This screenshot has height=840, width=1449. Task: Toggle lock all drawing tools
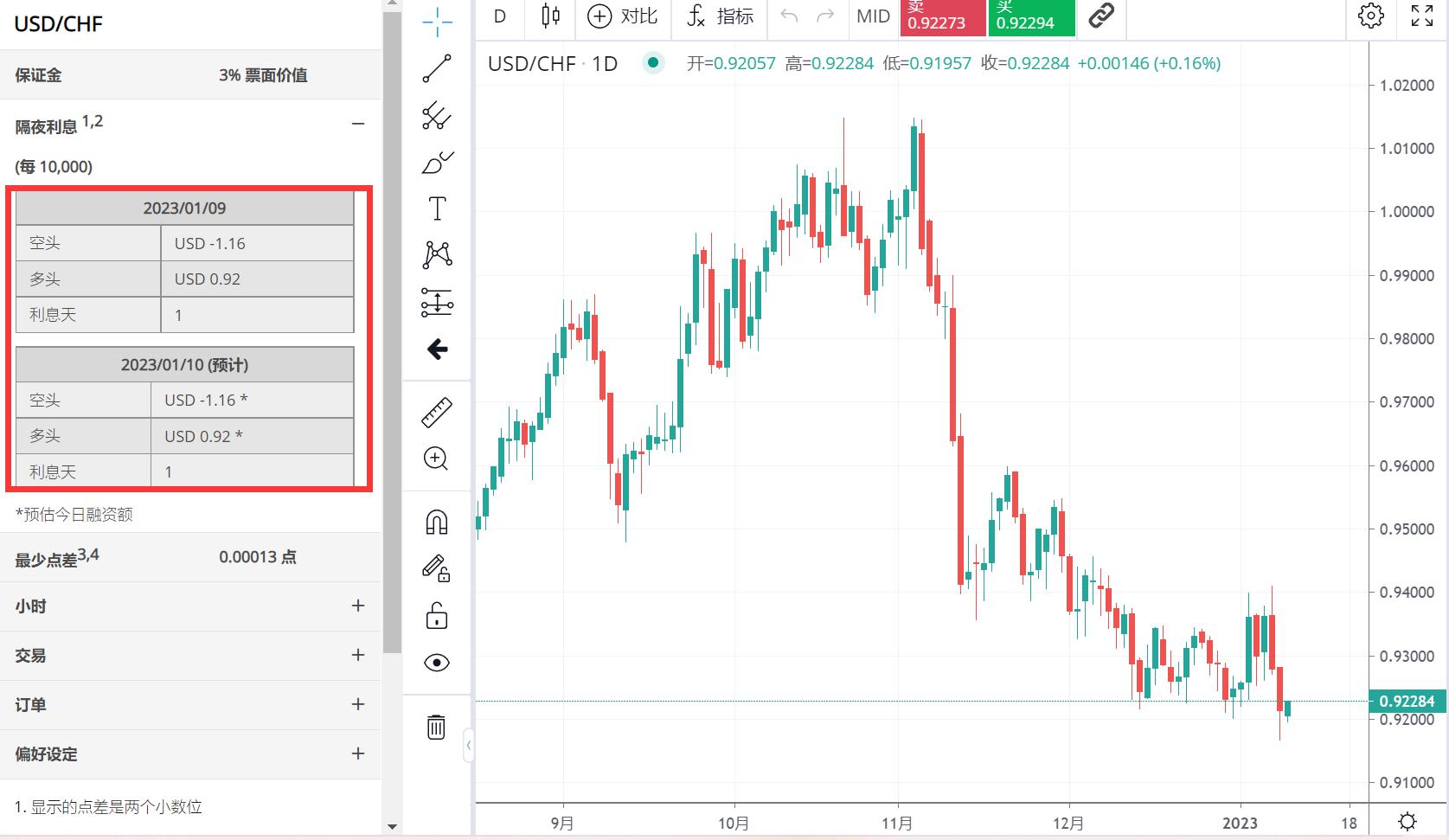click(437, 616)
